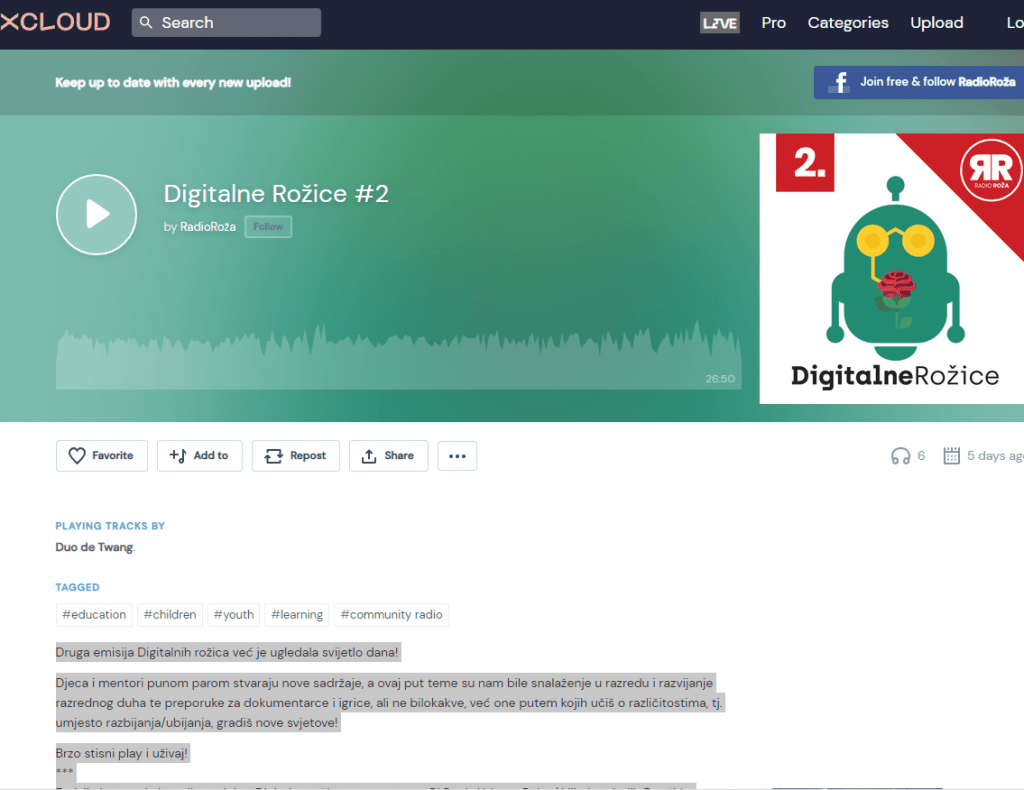This screenshot has height=790, width=1024.
Task: Click the search magnifier icon
Action: [x=147, y=23]
